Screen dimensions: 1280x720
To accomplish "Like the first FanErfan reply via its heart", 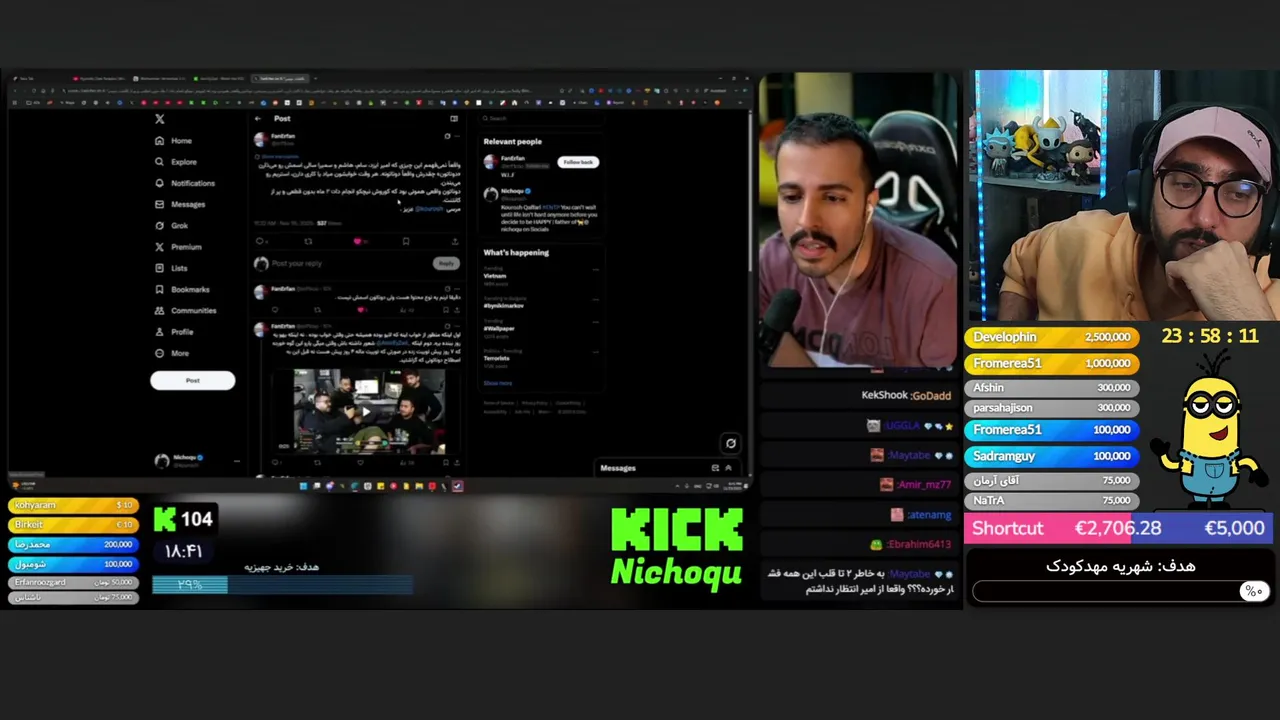I will 363,309.
